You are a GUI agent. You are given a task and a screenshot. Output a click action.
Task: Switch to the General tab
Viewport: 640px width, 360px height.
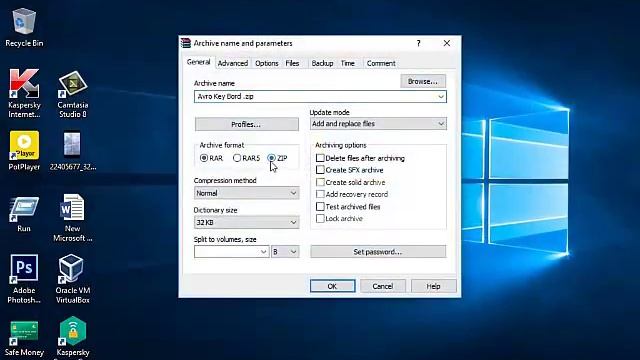[198, 62]
